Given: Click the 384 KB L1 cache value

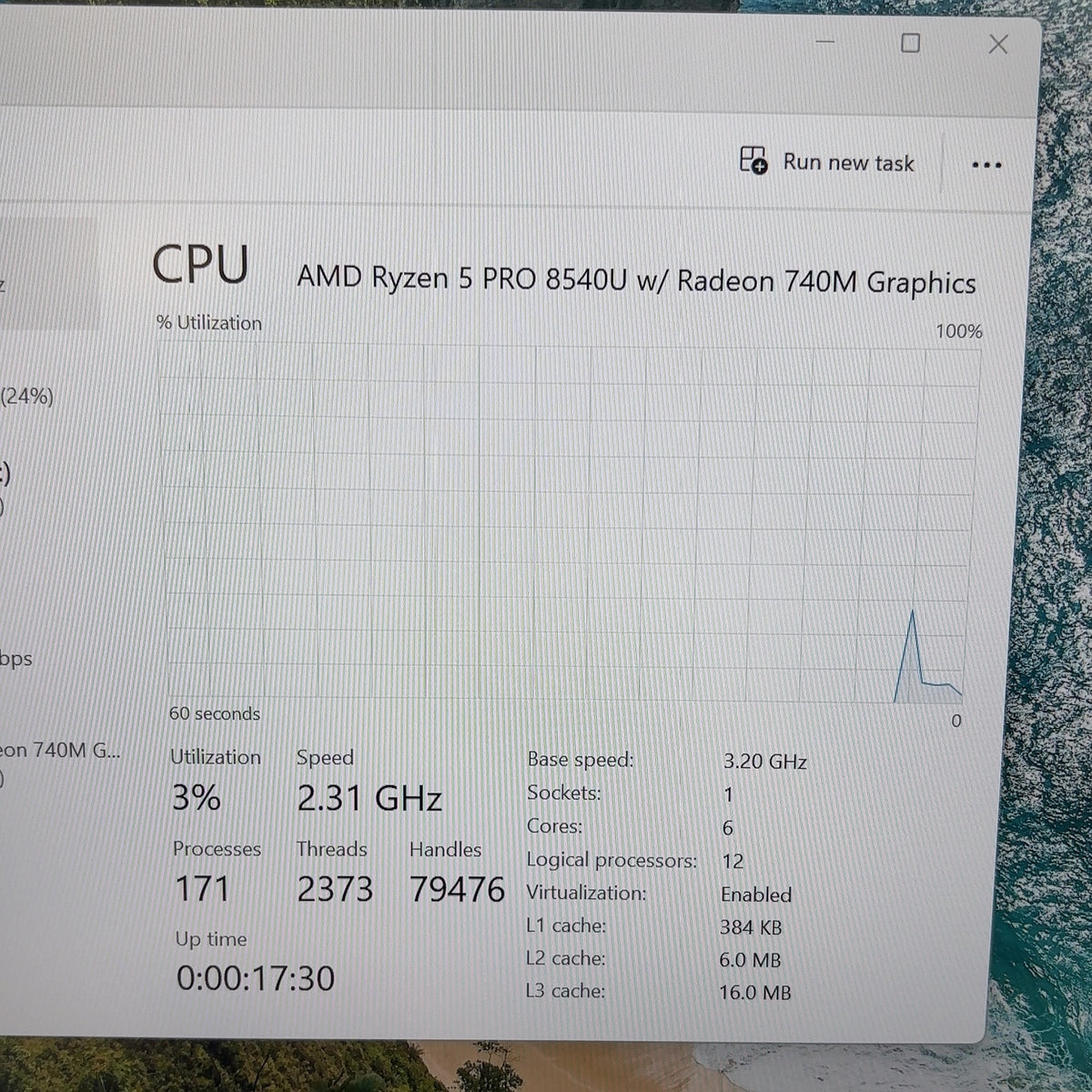Looking at the screenshot, I should 751,927.
